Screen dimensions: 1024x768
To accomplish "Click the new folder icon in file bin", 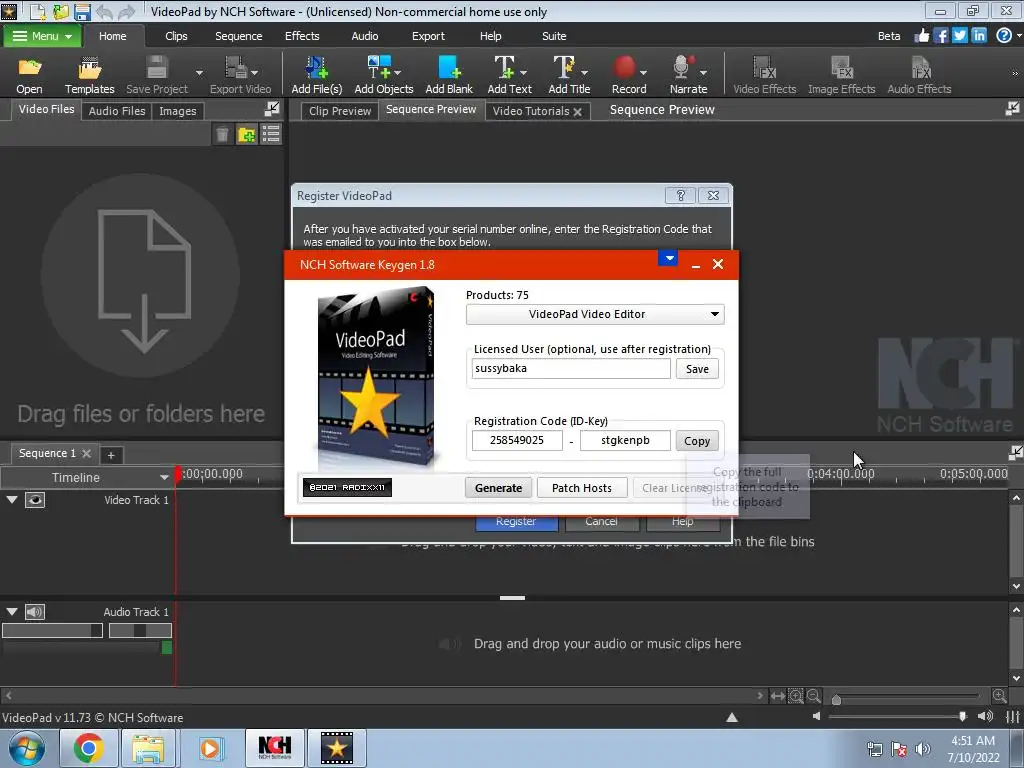I will click(x=246, y=135).
